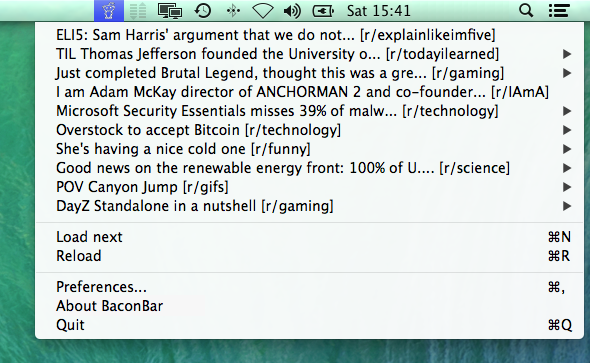Screen dimensions: 590x363
Task: Select TIL Thomas Jefferson post entry
Action: click(309, 54)
